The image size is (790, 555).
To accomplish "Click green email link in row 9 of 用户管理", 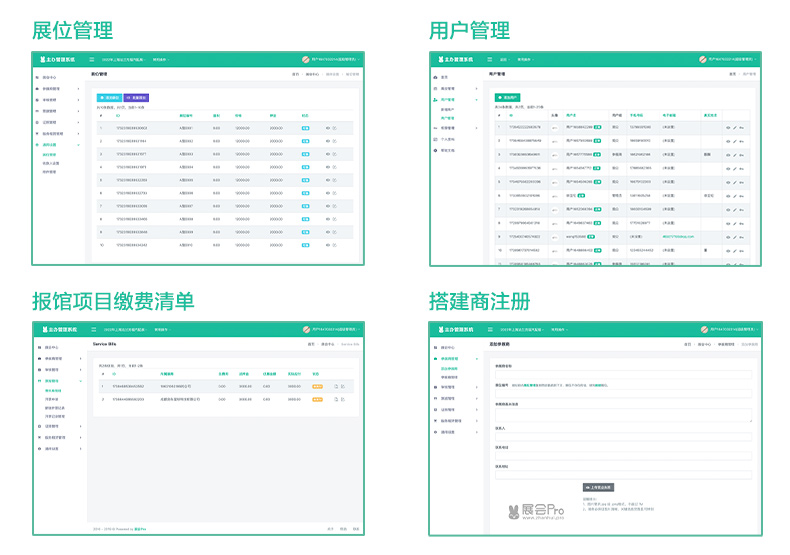I will pyautogui.click(x=678, y=237).
